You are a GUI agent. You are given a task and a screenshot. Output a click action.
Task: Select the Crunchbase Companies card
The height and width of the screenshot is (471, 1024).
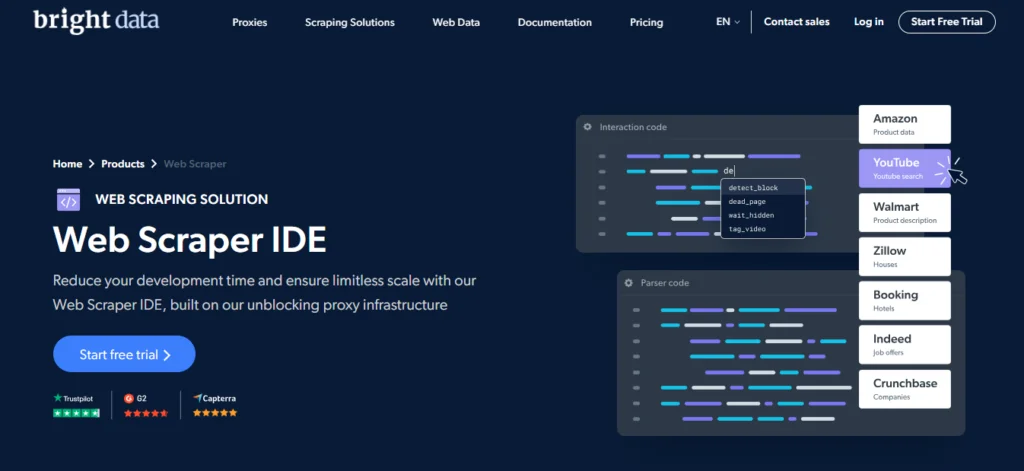click(x=904, y=389)
